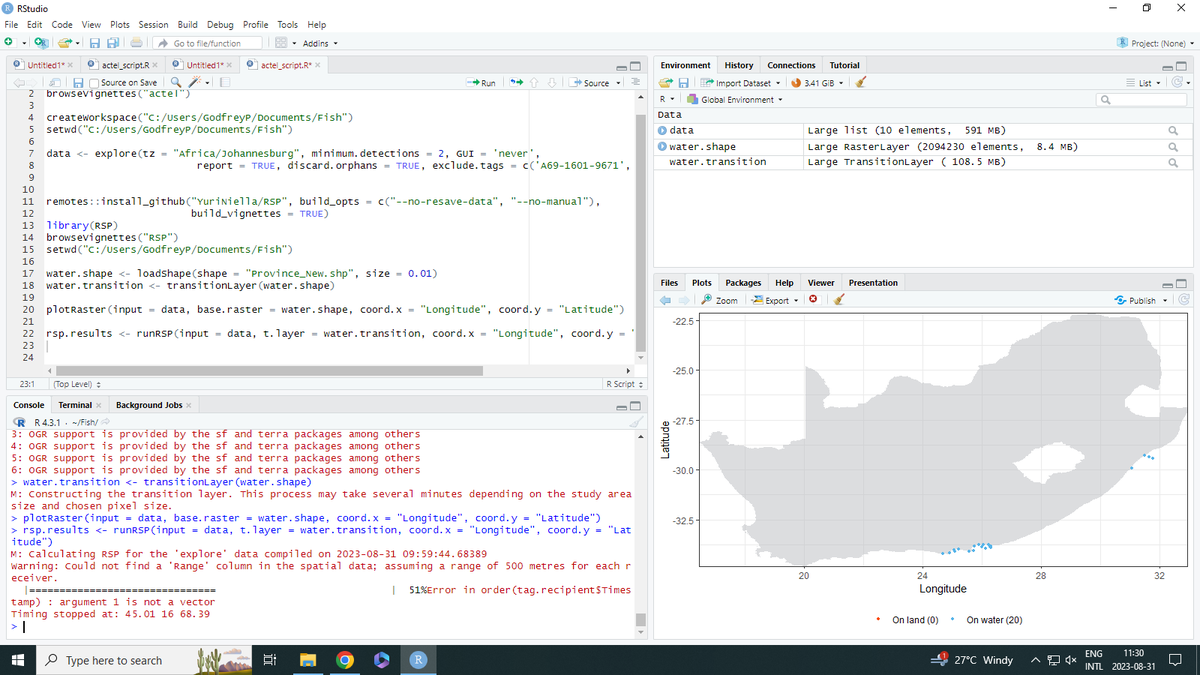Open the Source button dropdown arrow
This screenshot has height=675, width=1200.
(x=618, y=83)
